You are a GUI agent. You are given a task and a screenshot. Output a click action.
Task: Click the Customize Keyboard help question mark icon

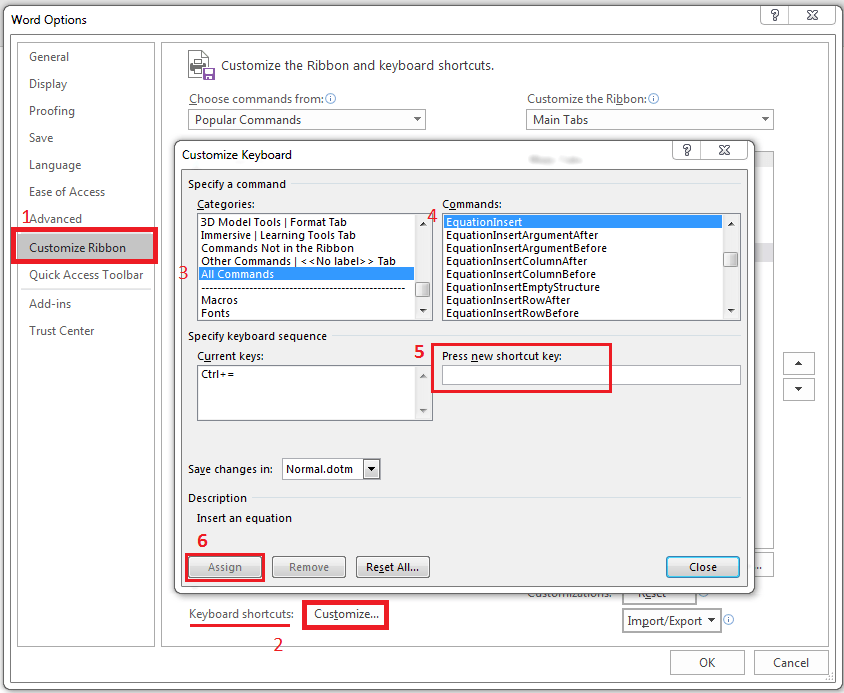[x=687, y=150]
